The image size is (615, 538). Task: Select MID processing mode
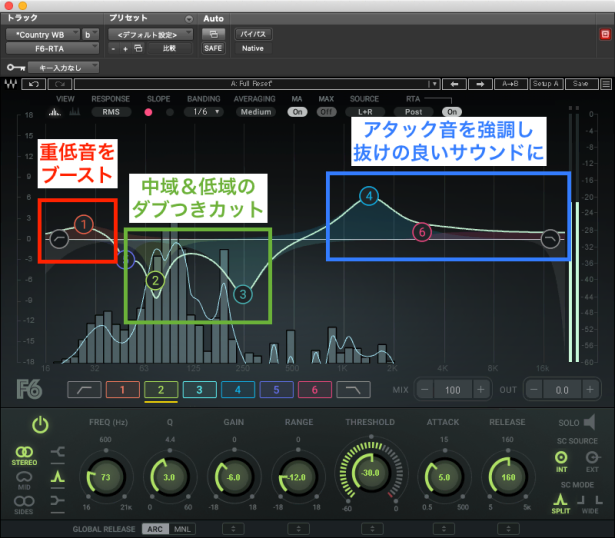[24, 481]
